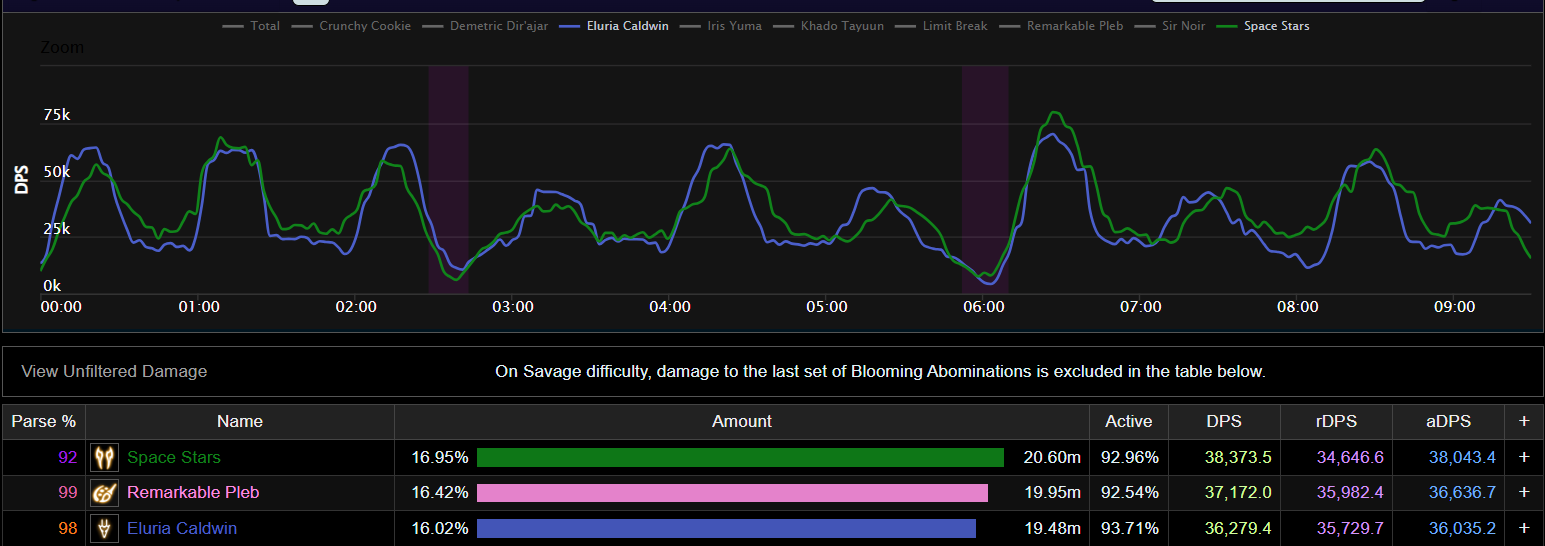This screenshot has width=1545, height=546.
Task: Click Space Stars parse value 92
Action: [68, 458]
